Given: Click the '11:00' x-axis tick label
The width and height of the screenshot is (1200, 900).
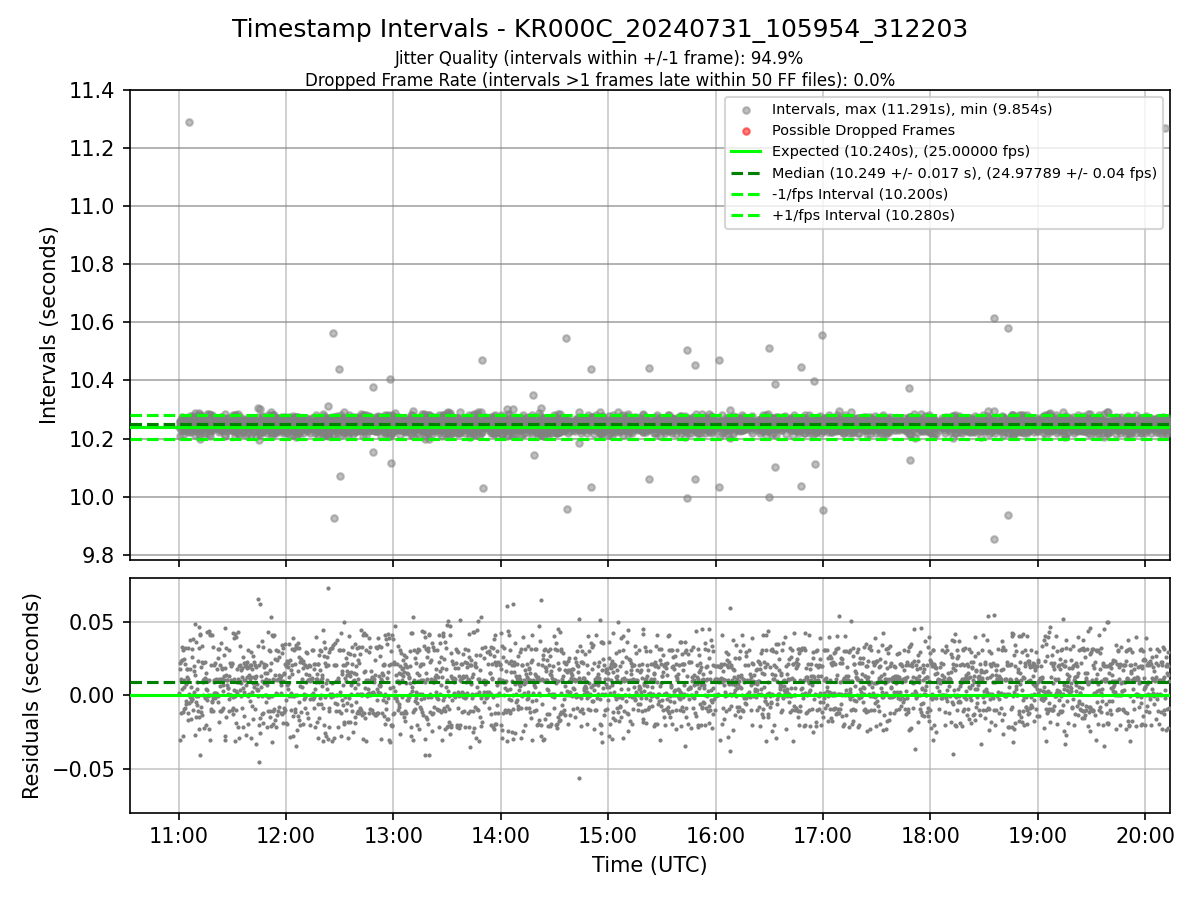Looking at the screenshot, I should 179,835.
